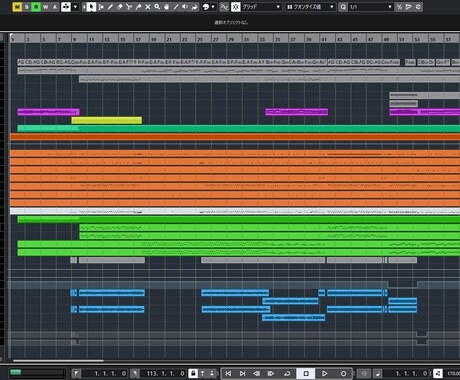This screenshot has width=460, height=380.
Task: Click bar 49 on the ruler
Action: [386, 39]
